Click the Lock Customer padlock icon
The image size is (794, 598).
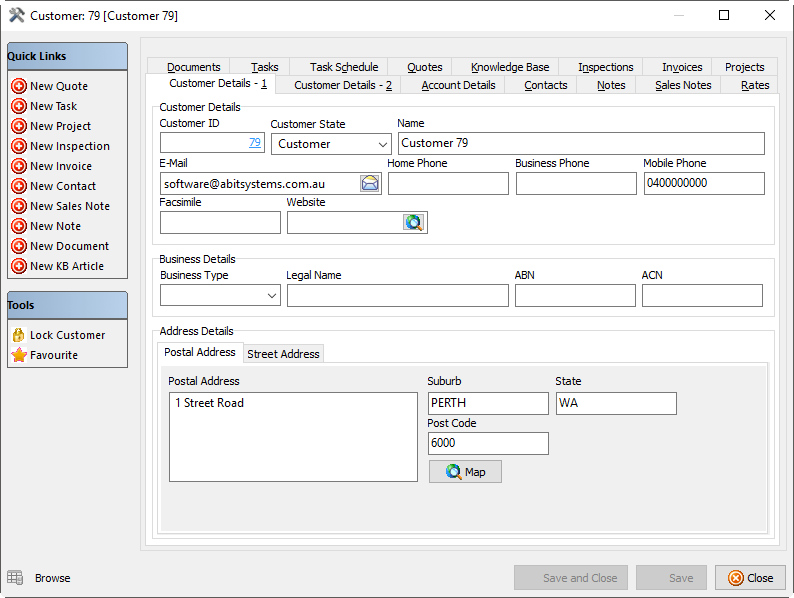coord(18,335)
